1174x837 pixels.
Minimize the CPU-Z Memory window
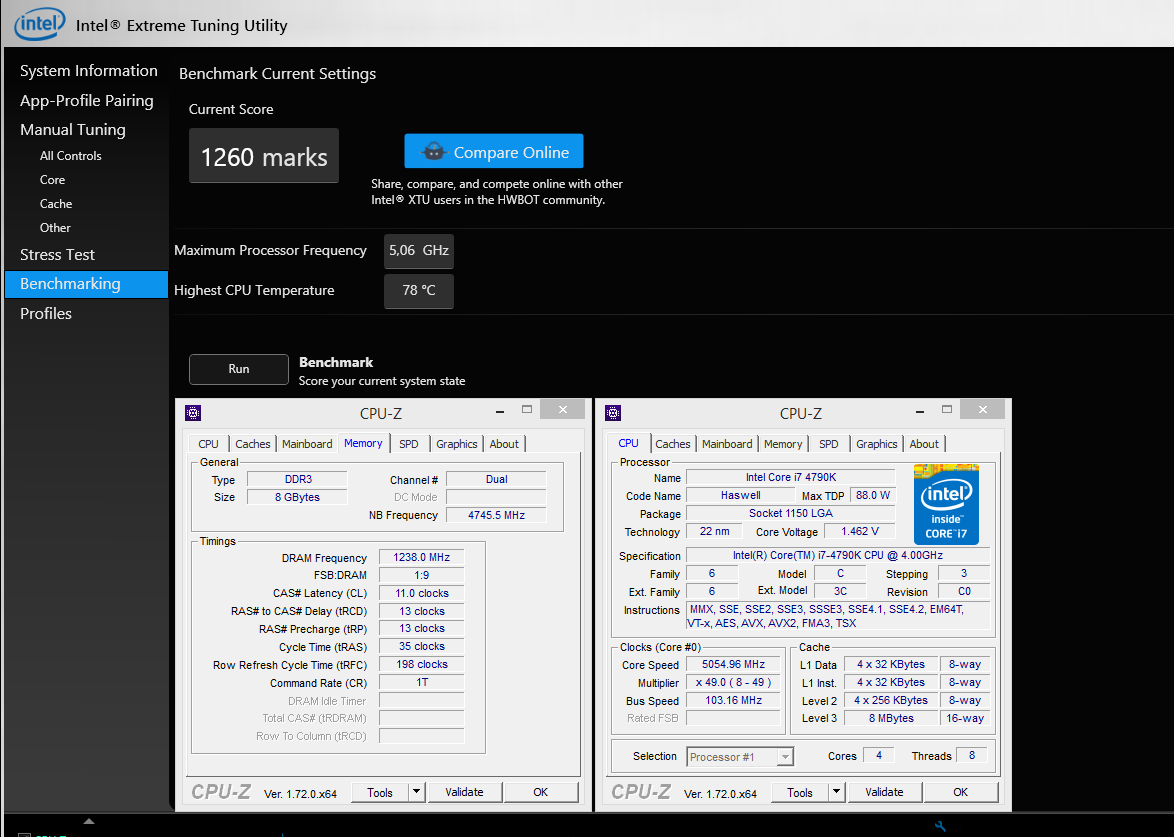pyautogui.click(x=499, y=410)
